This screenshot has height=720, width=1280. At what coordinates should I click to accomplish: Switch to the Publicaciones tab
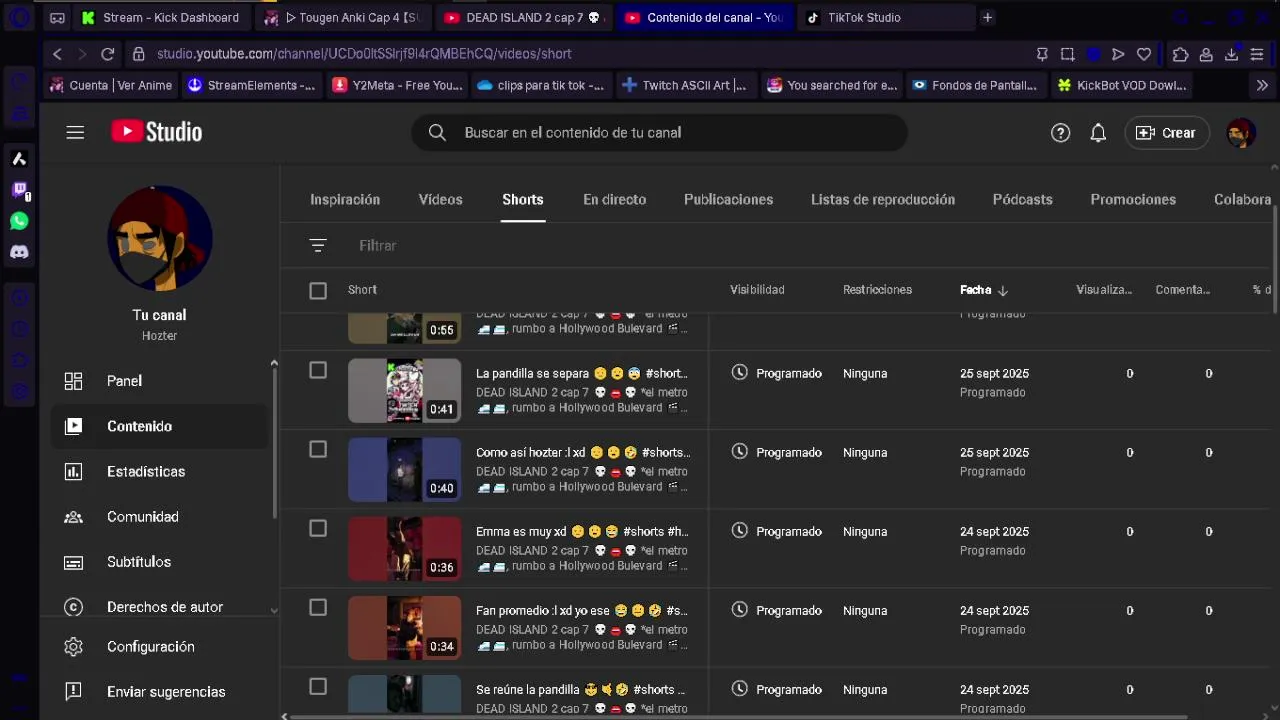[x=728, y=199]
